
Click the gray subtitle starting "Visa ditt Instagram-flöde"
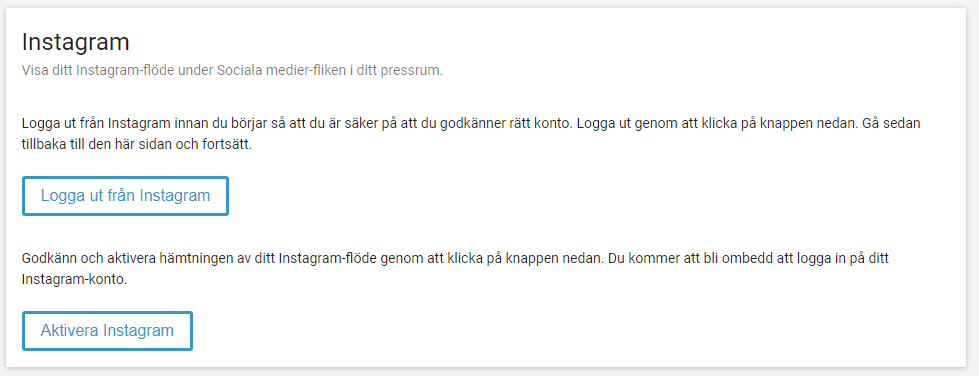(232, 71)
